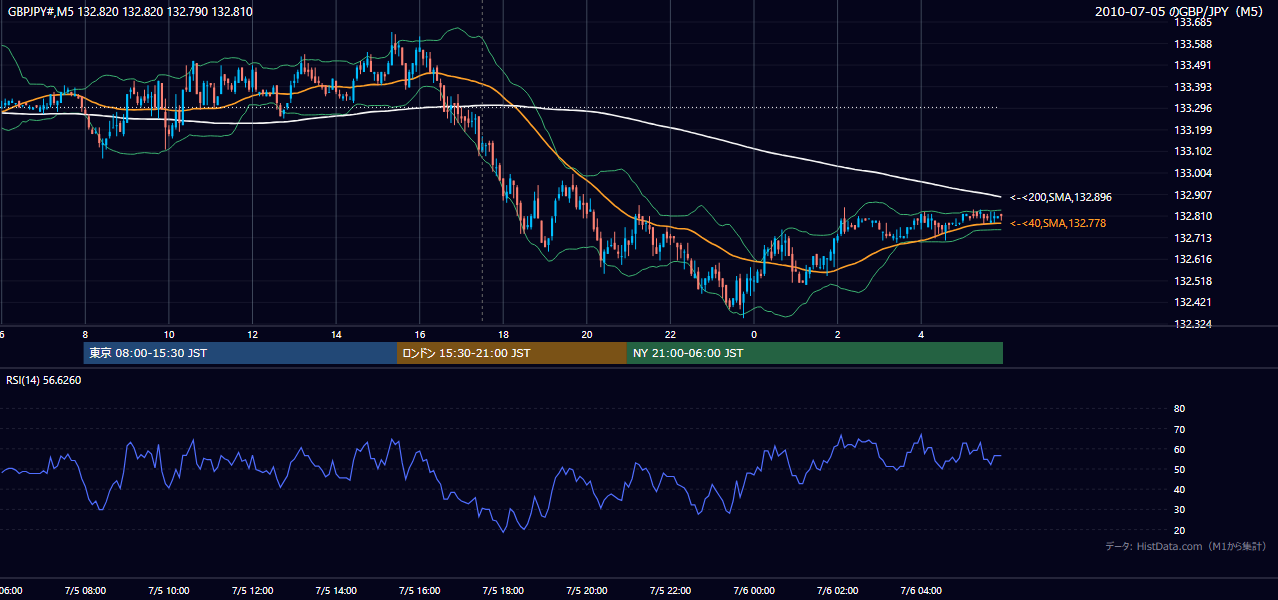
Task: Click hour label 2 under the price chart
Action: click(838, 335)
